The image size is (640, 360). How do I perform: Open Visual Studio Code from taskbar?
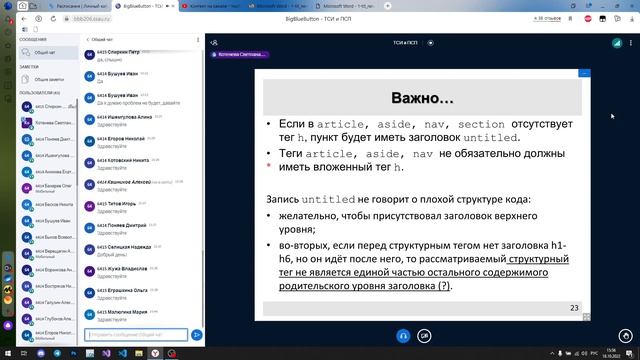pos(122,353)
